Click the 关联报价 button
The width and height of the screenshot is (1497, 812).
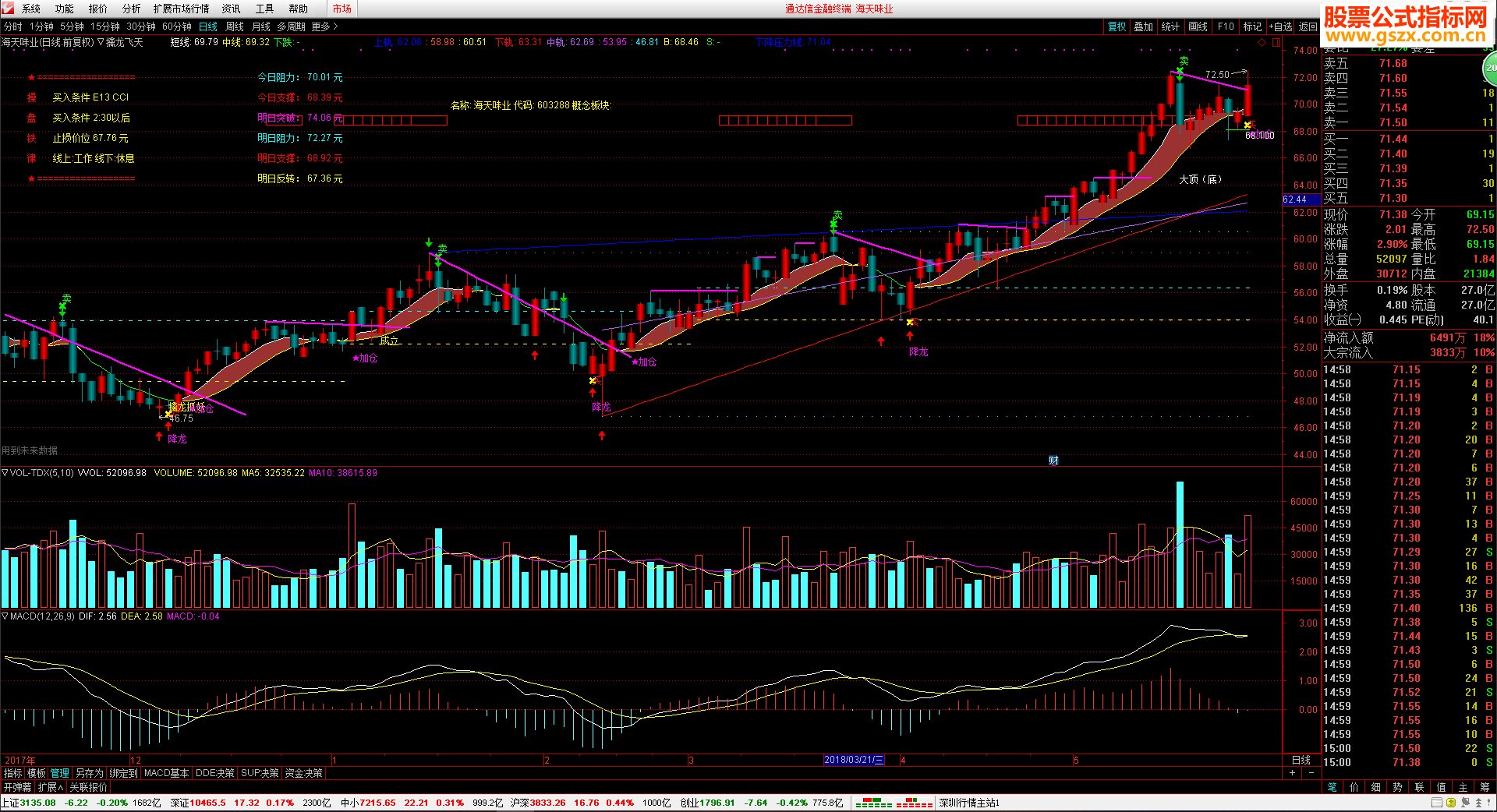point(88,787)
